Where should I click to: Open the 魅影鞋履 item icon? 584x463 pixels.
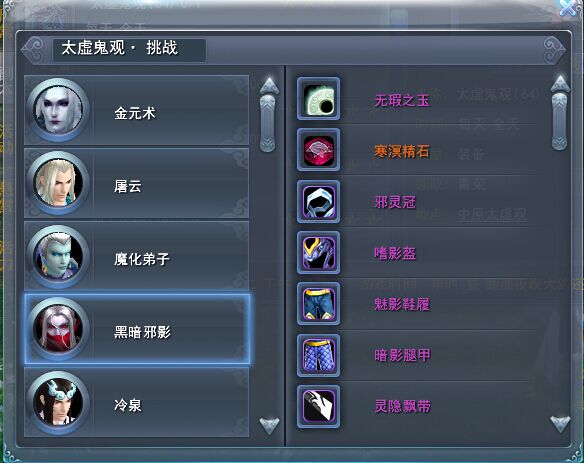pos(318,304)
